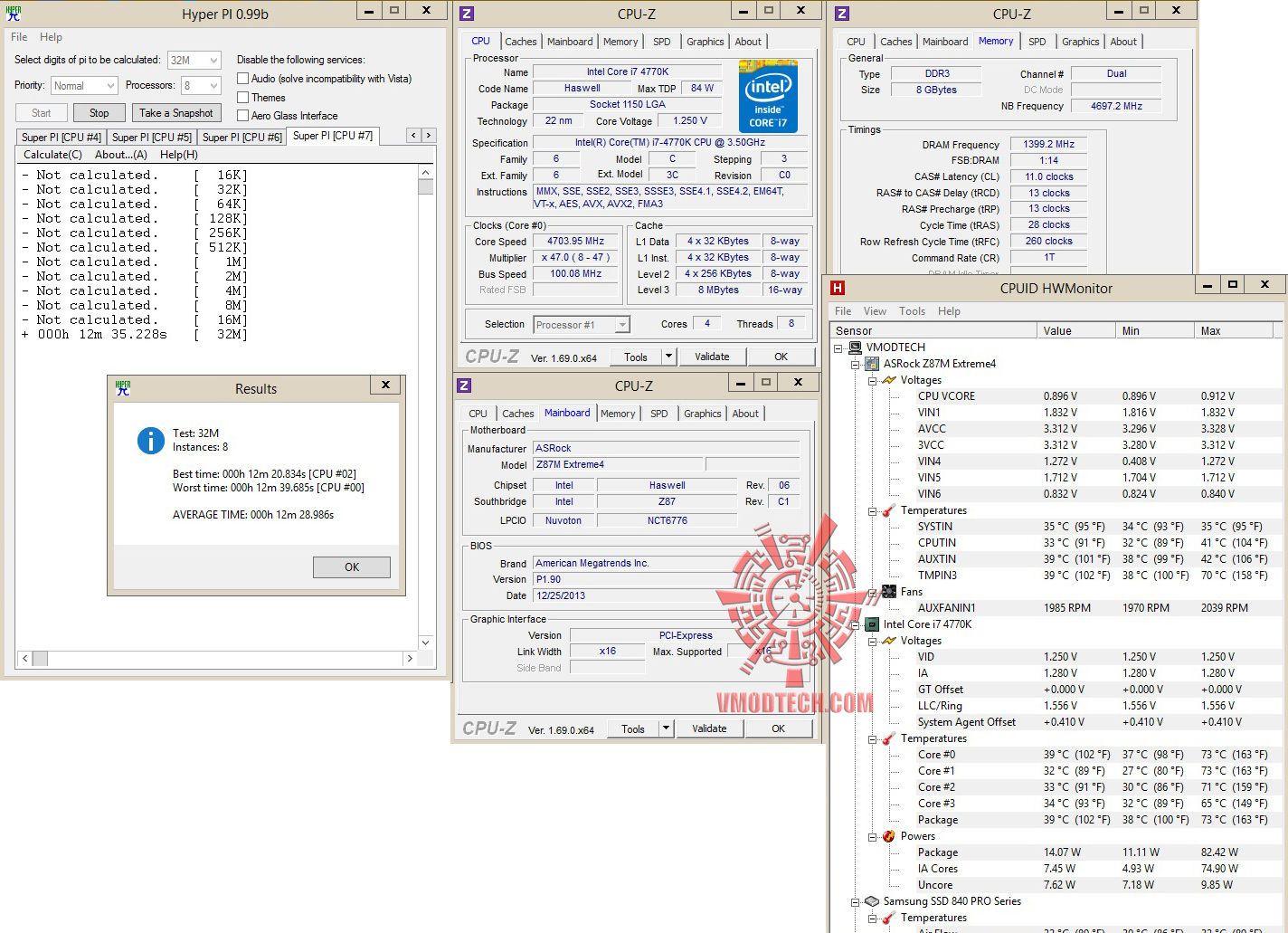Image resolution: width=1288 pixels, height=933 pixels.
Task: Click the AUXFANIN1 fan row in HWMonitor
Action: pyautogui.click(x=1056, y=608)
